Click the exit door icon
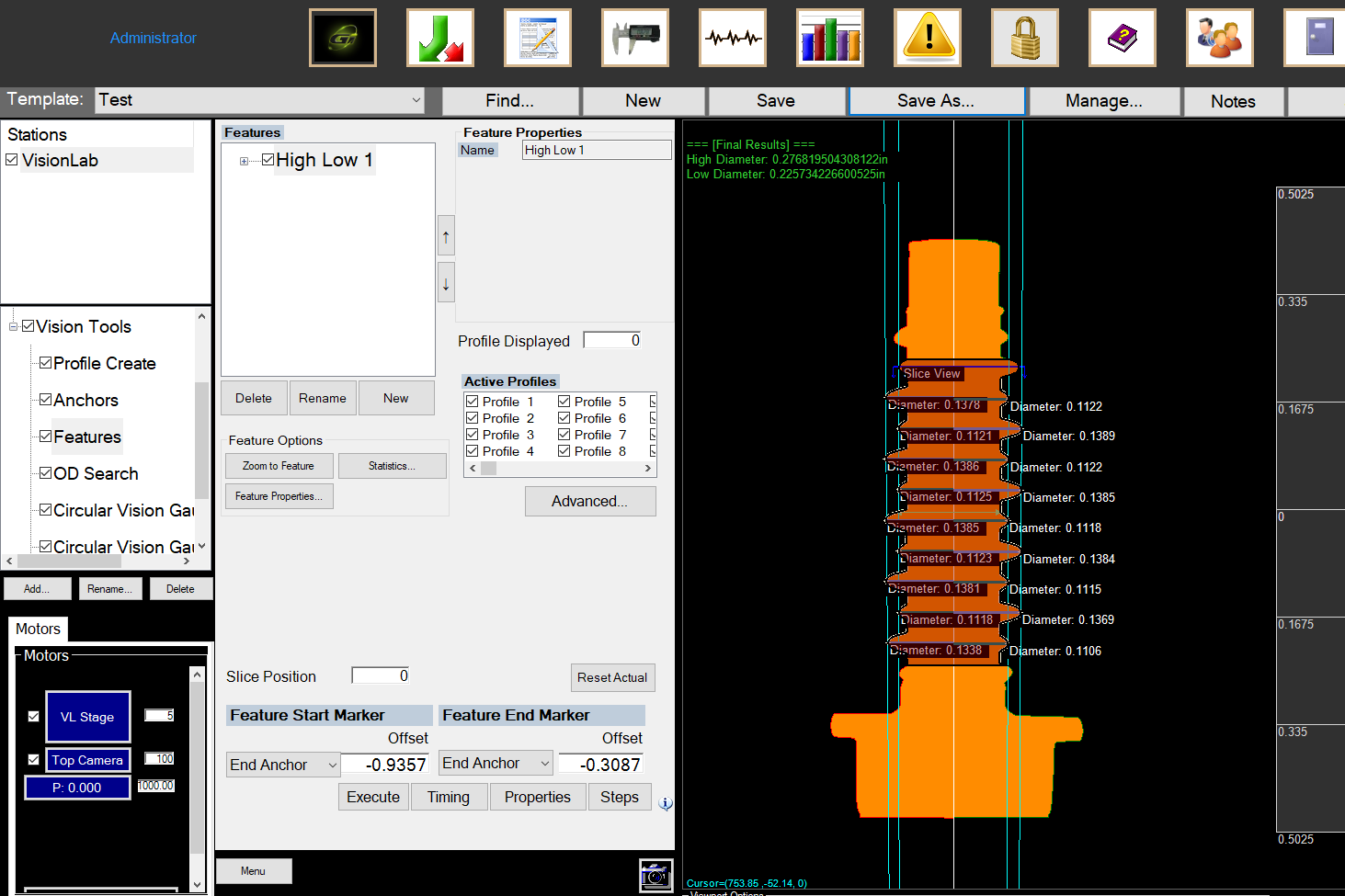1345x896 pixels. point(1319,38)
